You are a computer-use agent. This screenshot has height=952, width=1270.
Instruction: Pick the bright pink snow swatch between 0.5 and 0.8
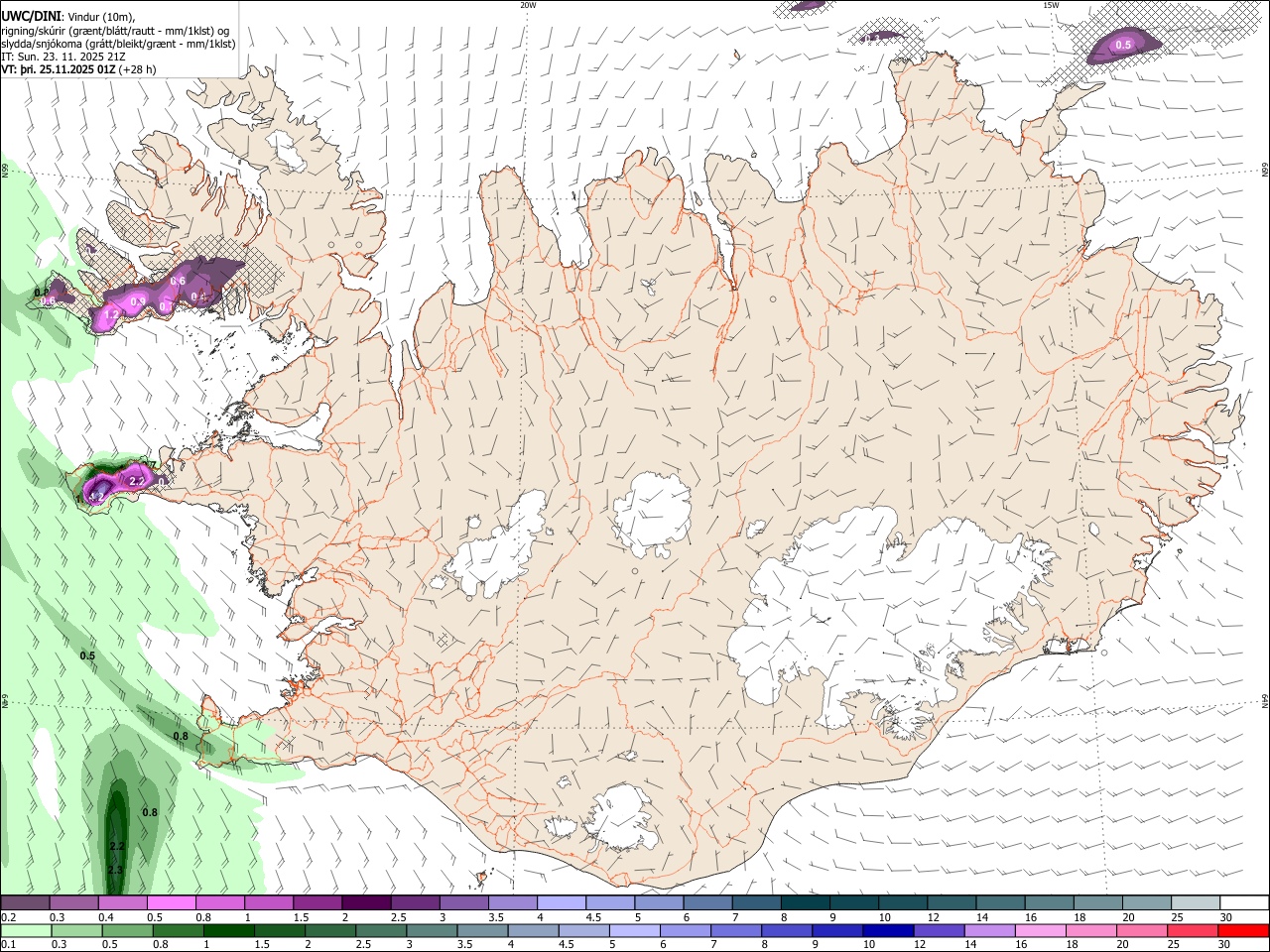[x=172, y=903]
